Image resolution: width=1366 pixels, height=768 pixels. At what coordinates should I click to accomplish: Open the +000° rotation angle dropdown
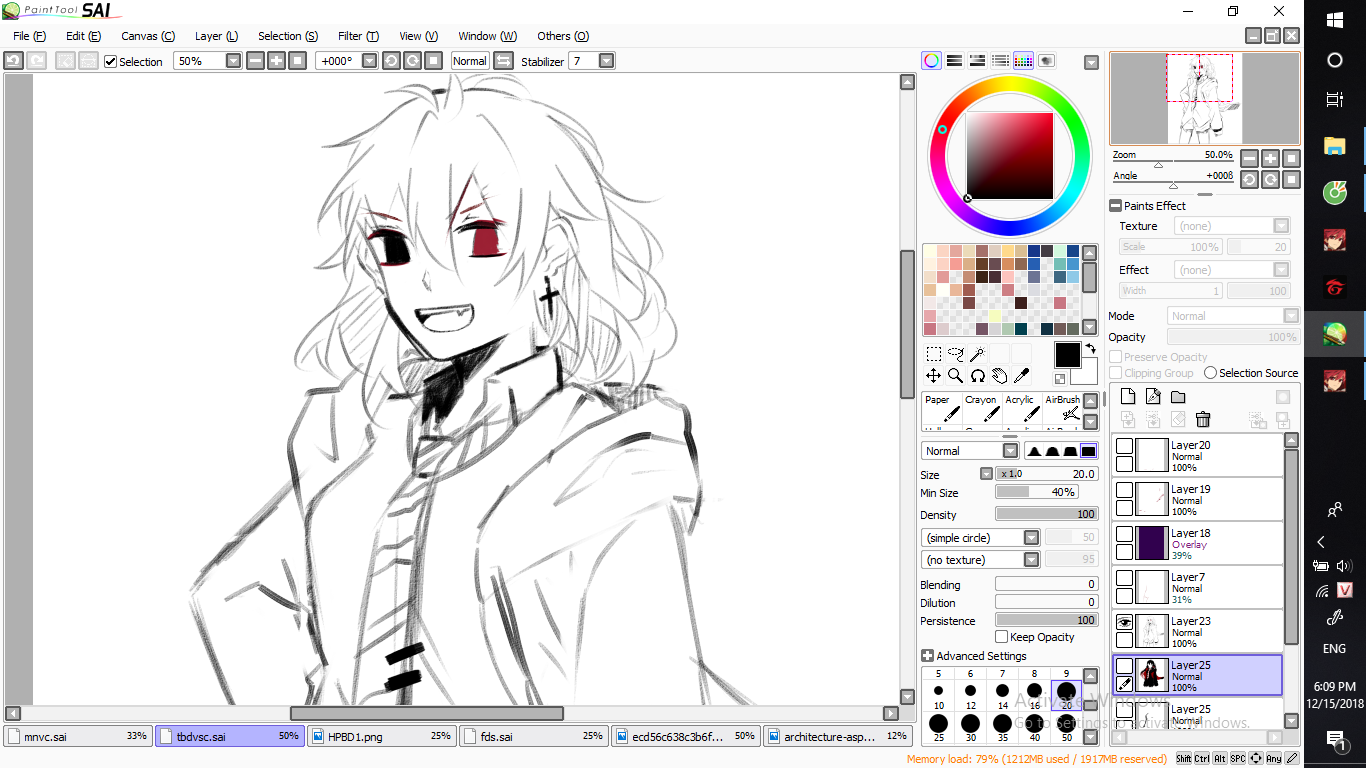click(x=370, y=61)
